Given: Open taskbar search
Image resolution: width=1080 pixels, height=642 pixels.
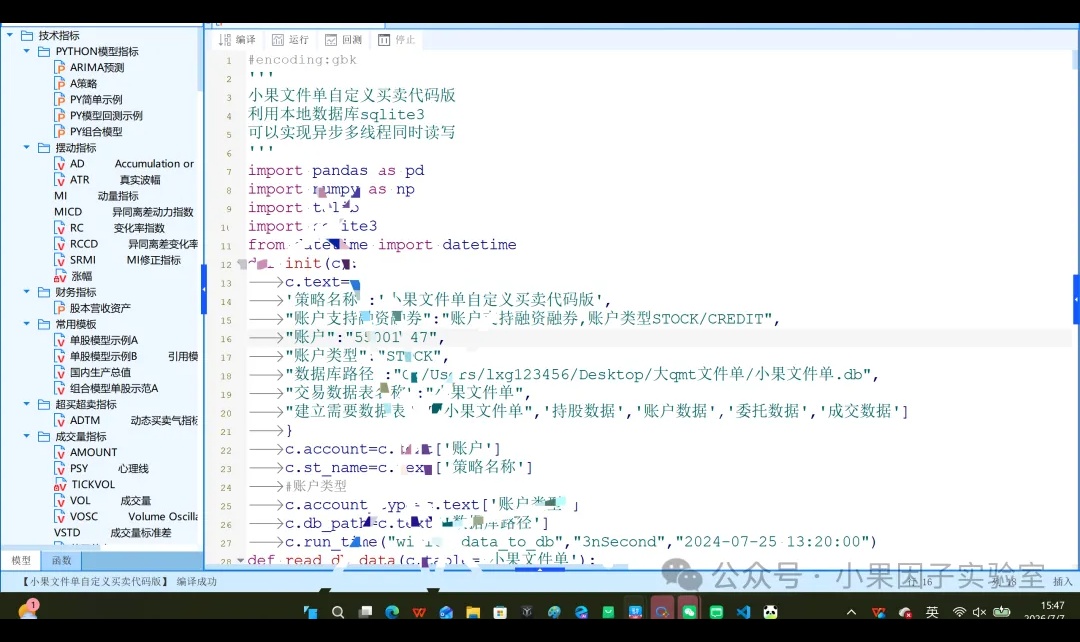Looking at the screenshot, I should [338, 612].
